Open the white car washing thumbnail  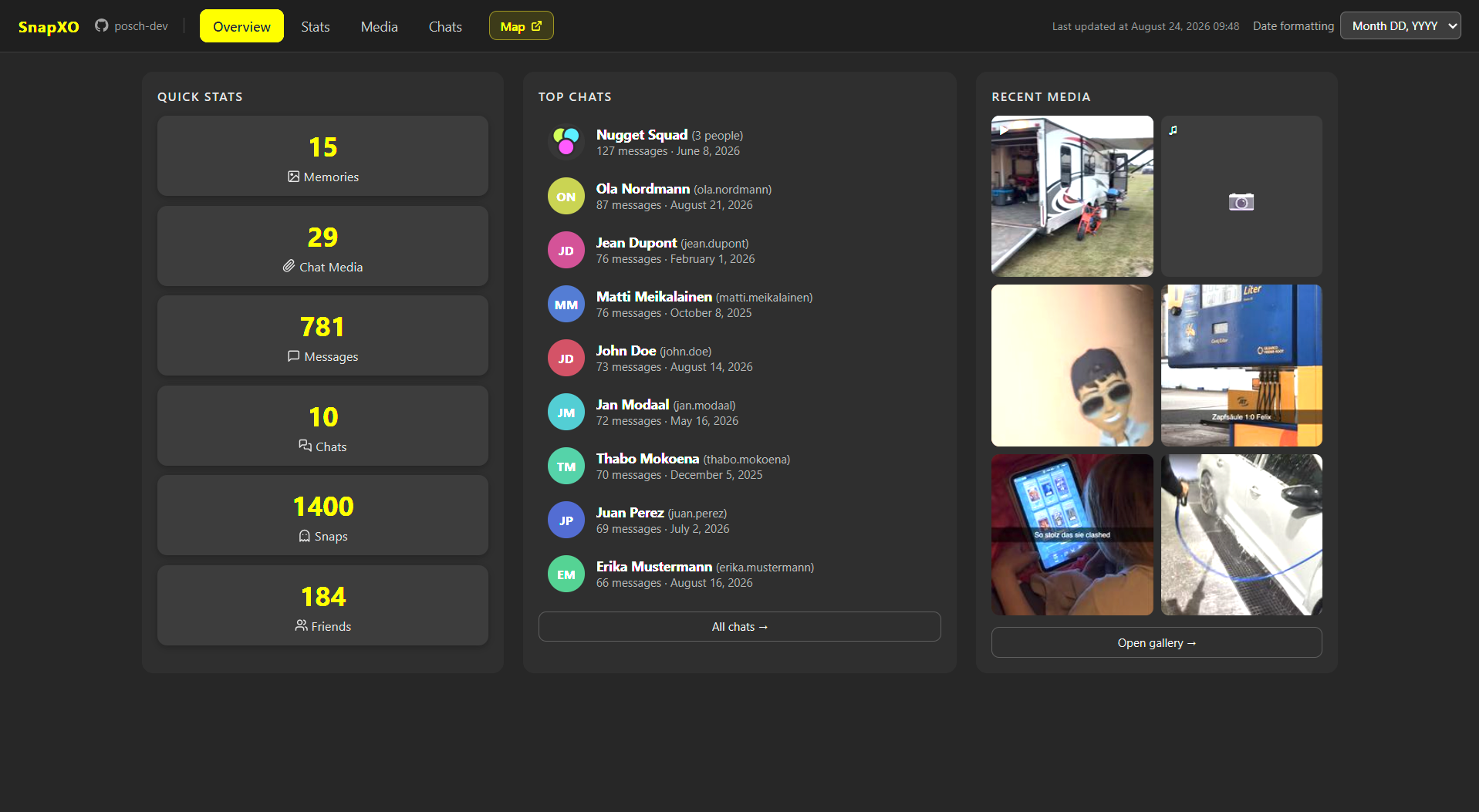pyautogui.click(x=1241, y=534)
